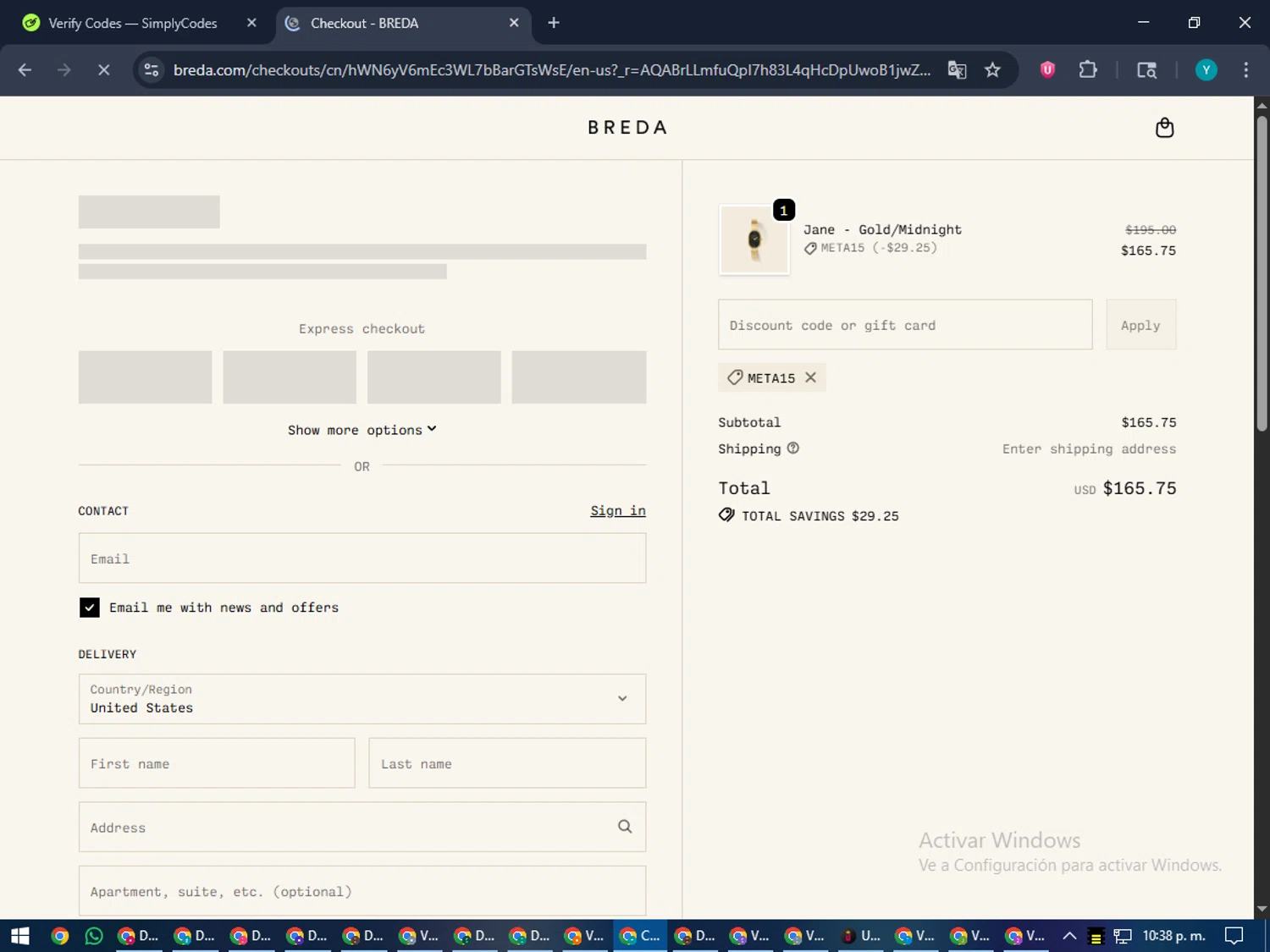Click the total amount $165.75
The width and height of the screenshot is (1270, 952).
click(1140, 488)
